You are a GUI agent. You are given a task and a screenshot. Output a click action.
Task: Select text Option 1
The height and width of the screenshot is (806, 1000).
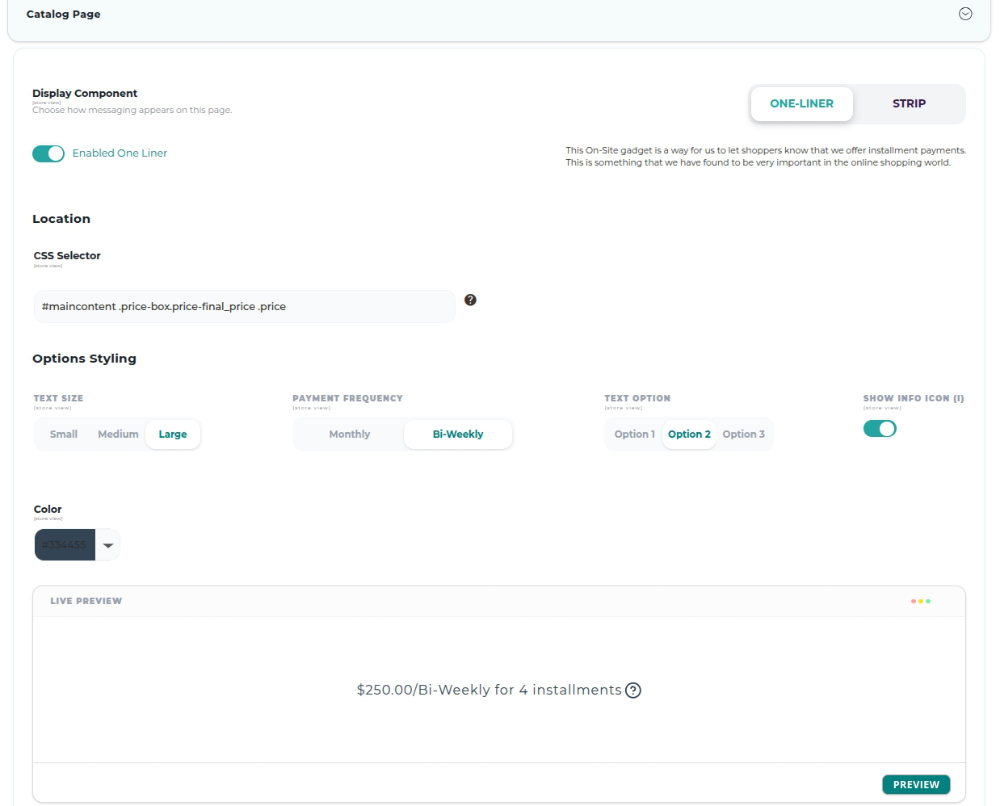tap(635, 434)
